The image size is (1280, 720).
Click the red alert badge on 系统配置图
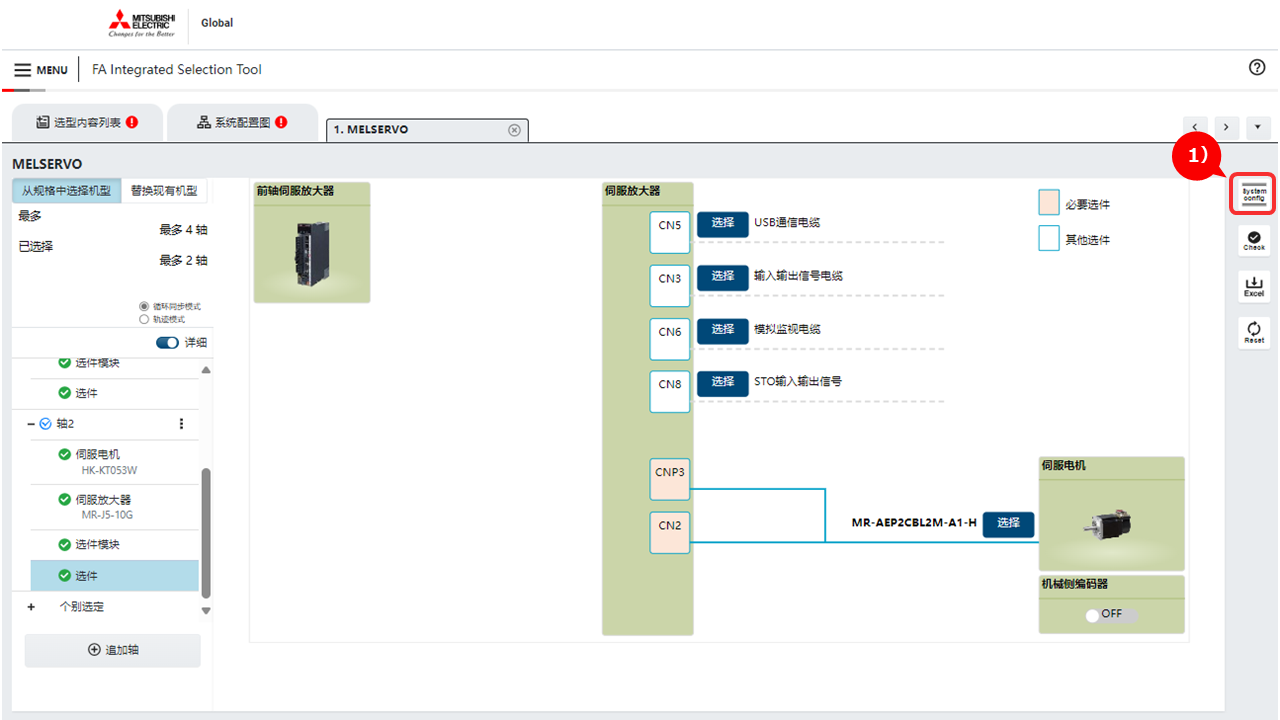[281, 122]
